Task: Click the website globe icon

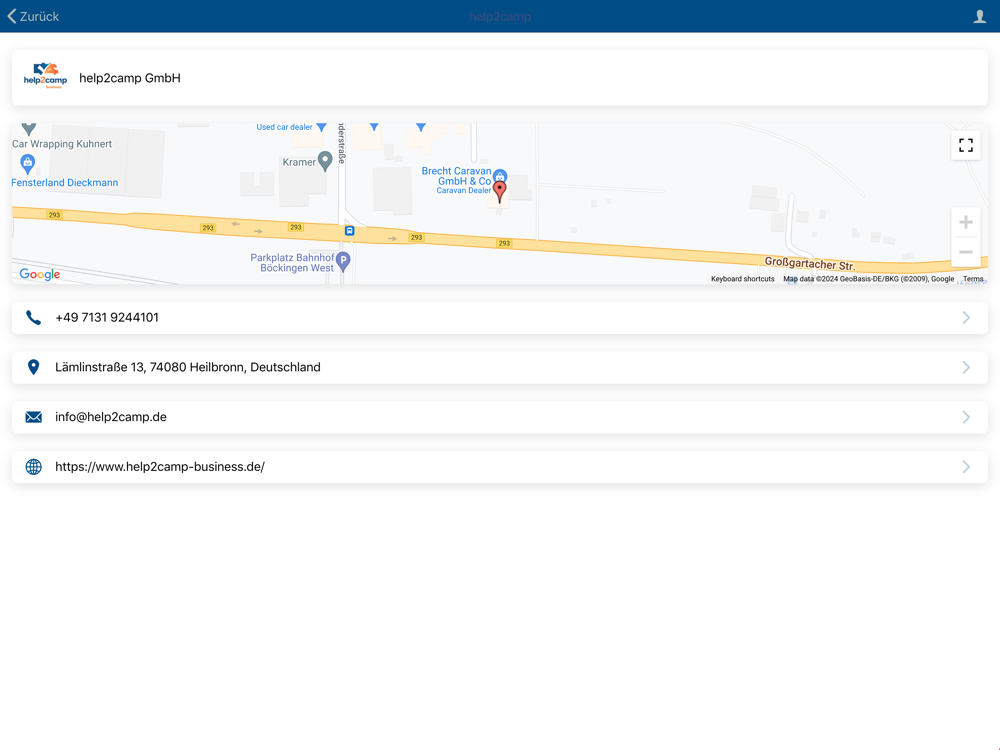Action: [33, 467]
